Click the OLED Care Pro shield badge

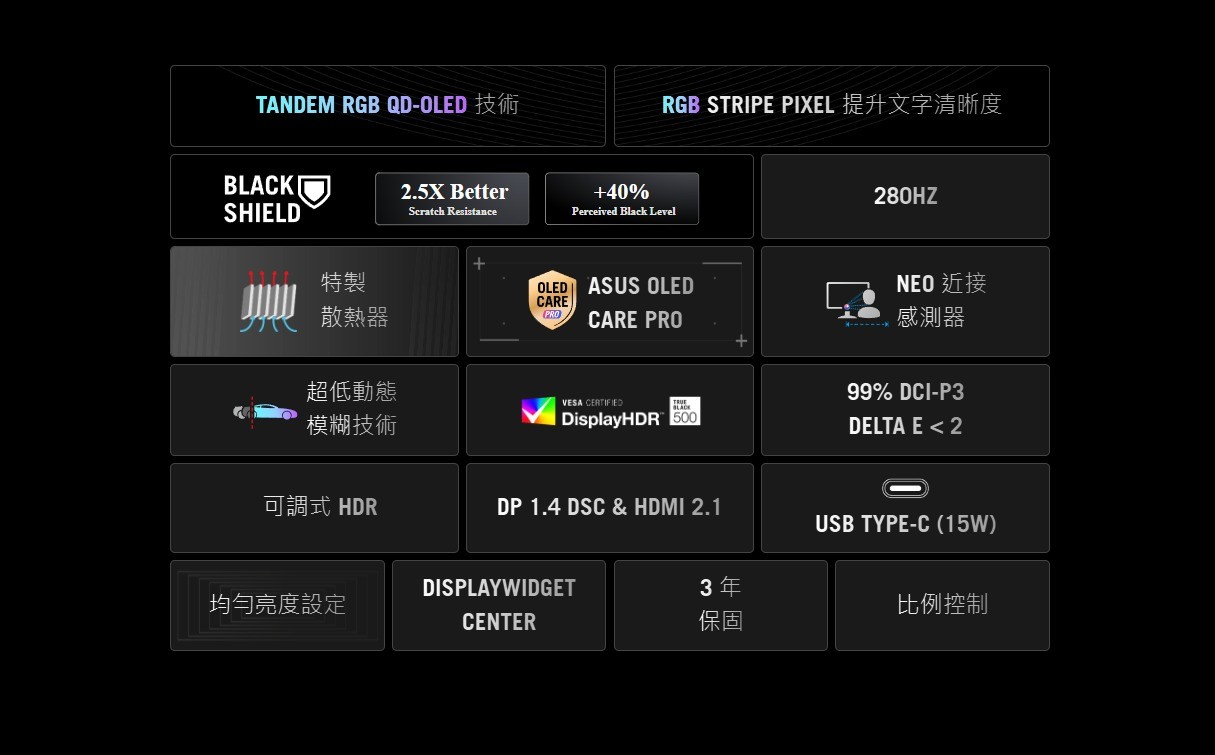pyautogui.click(x=552, y=300)
